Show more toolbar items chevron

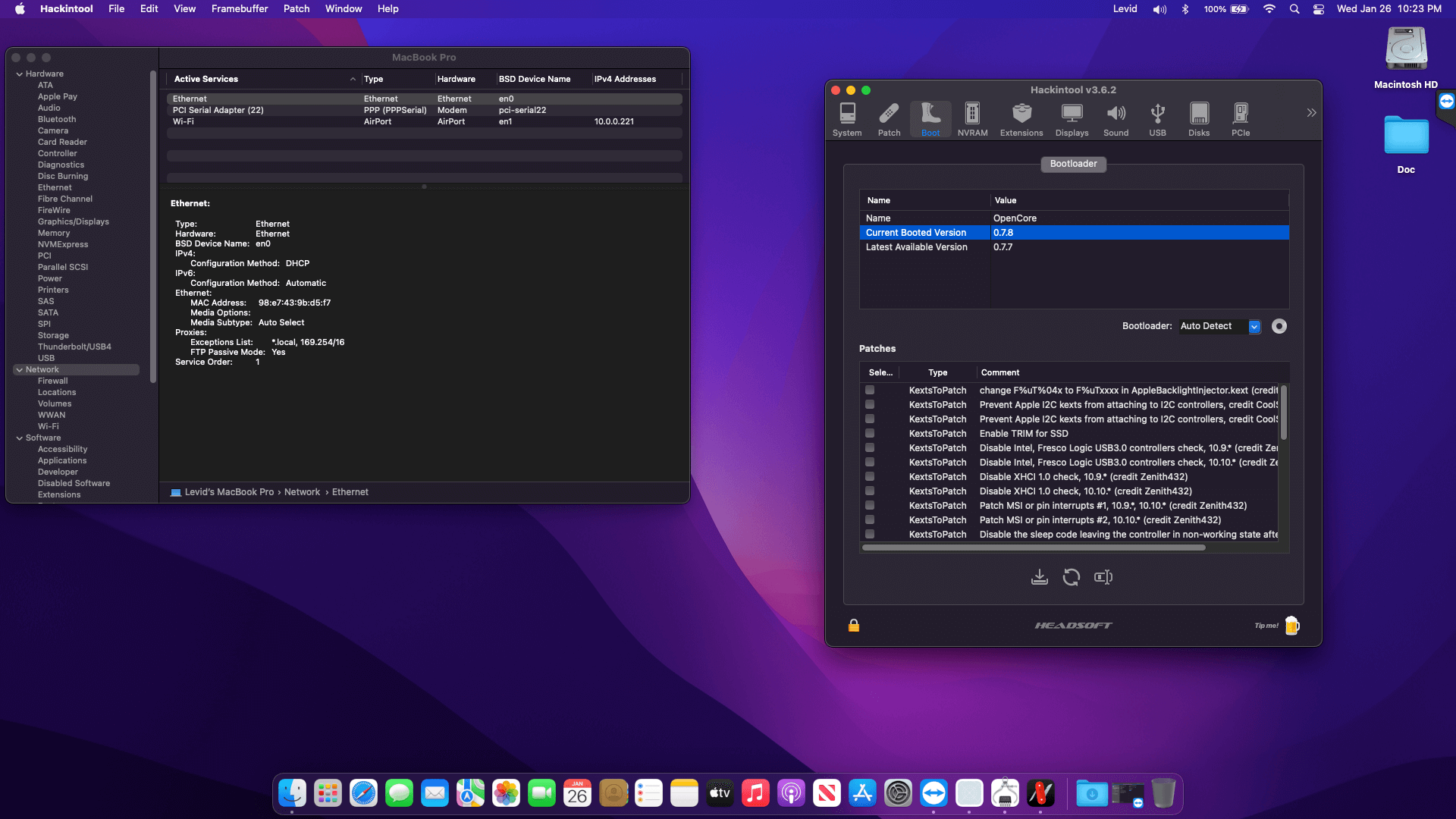[1311, 113]
